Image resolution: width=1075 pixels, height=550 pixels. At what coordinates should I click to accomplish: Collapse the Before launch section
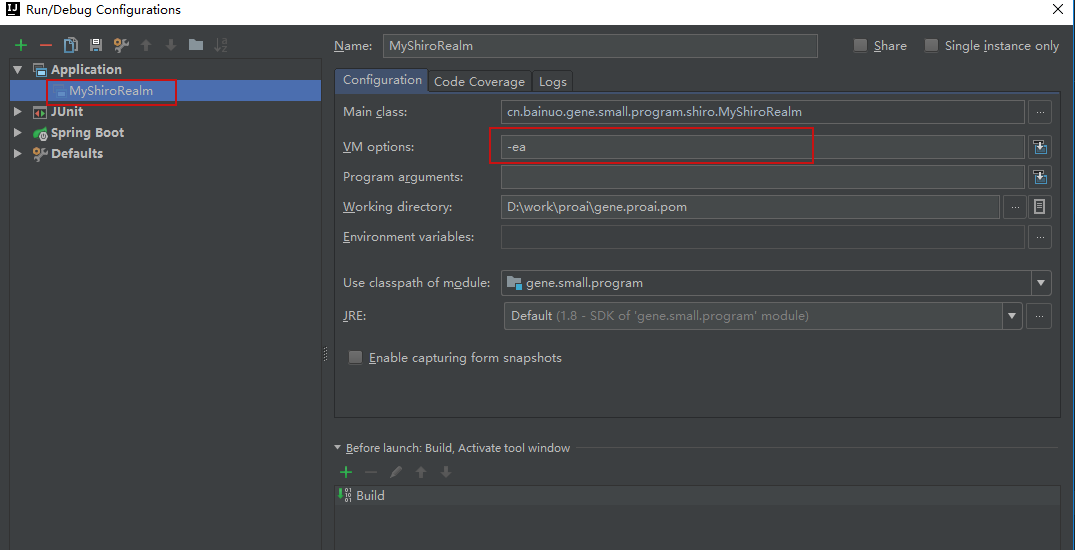point(337,448)
